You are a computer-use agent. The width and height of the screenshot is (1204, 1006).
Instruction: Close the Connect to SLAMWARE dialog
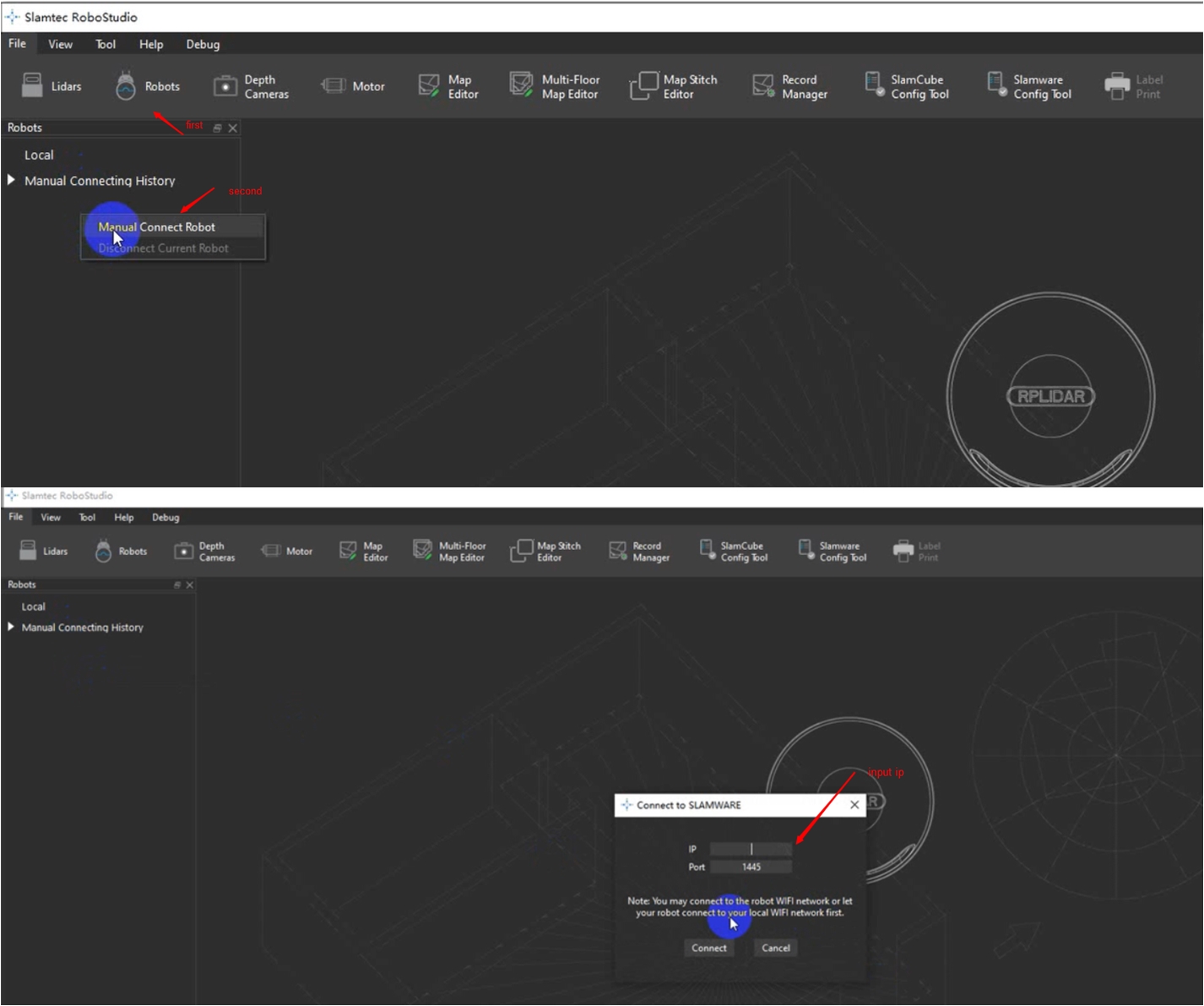click(854, 805)
